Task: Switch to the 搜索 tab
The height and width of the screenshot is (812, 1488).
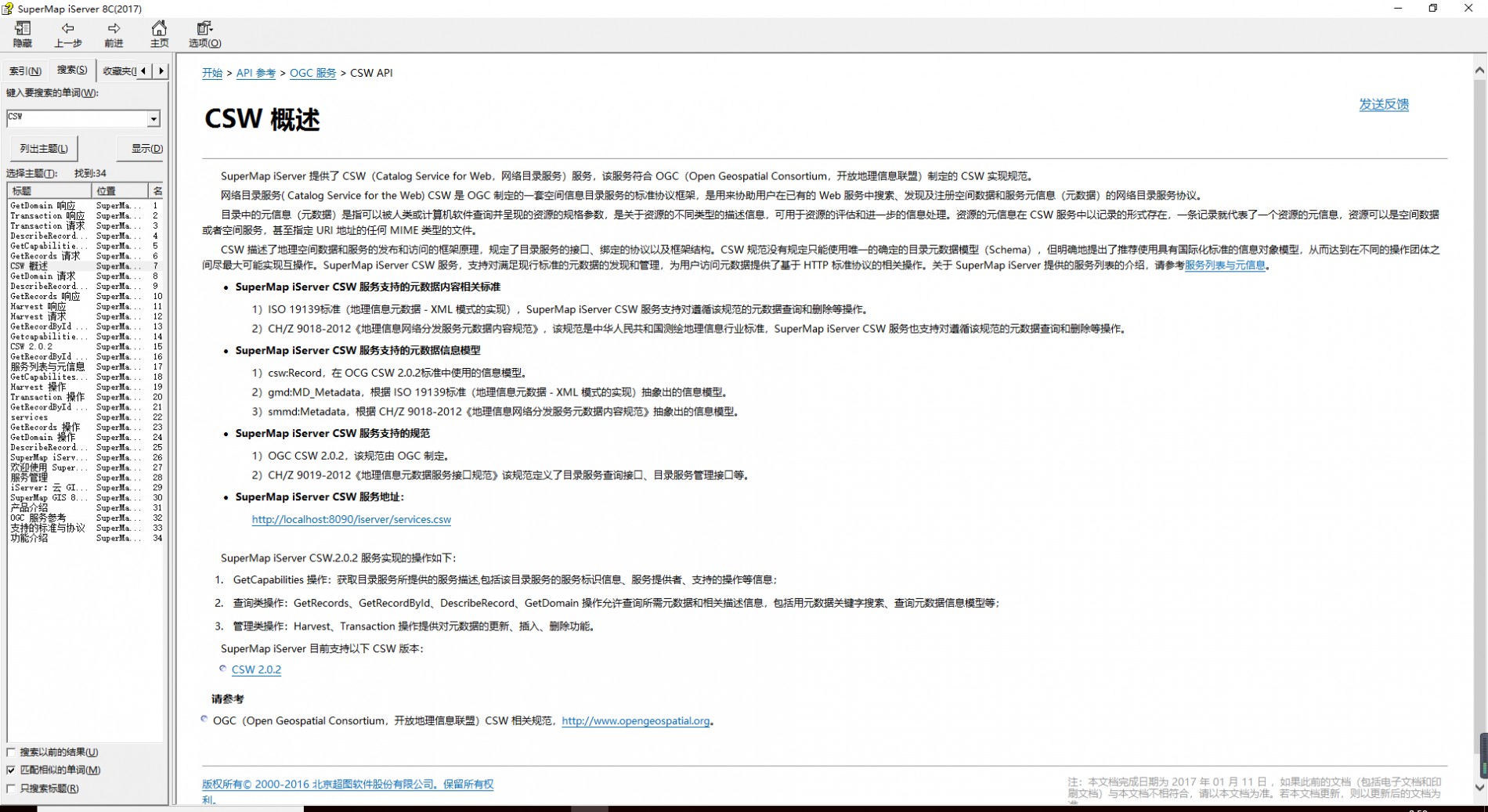Action: [x=72, y=70]
